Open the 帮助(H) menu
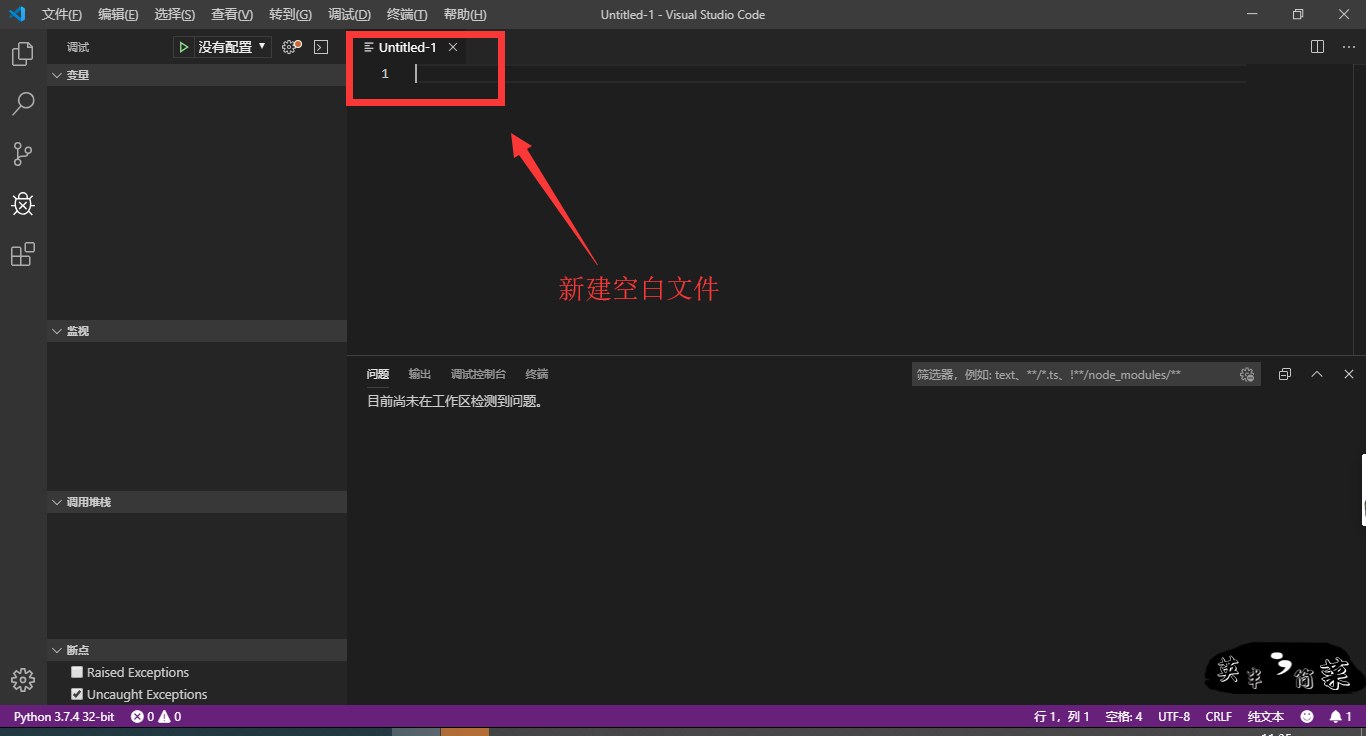The width and height of the screenshot is (1366, 736). pyautogui.click(x=465, y=14)
